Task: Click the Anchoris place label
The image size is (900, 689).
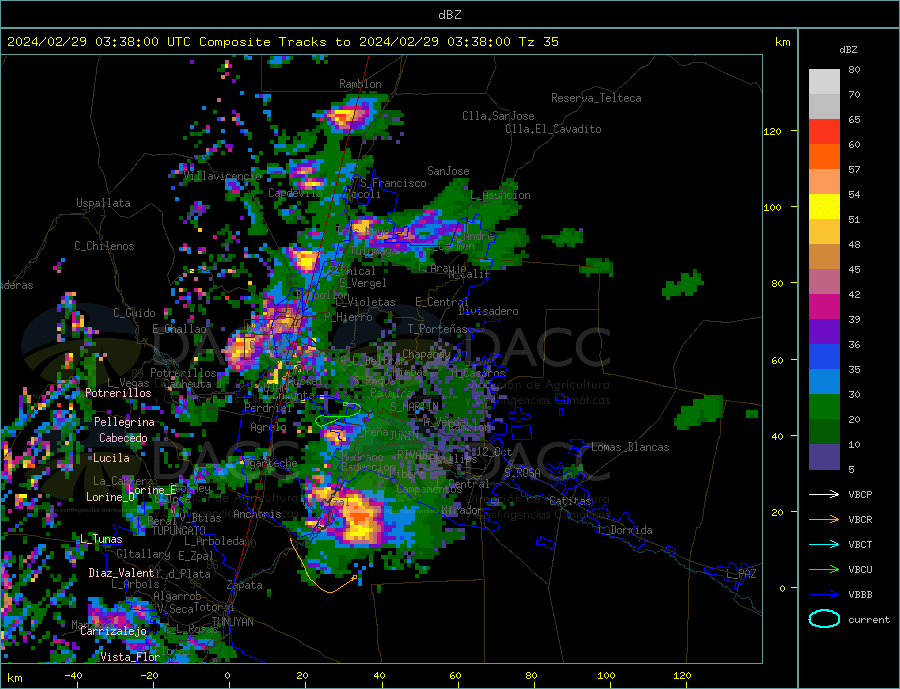Action: pos(257,514)
